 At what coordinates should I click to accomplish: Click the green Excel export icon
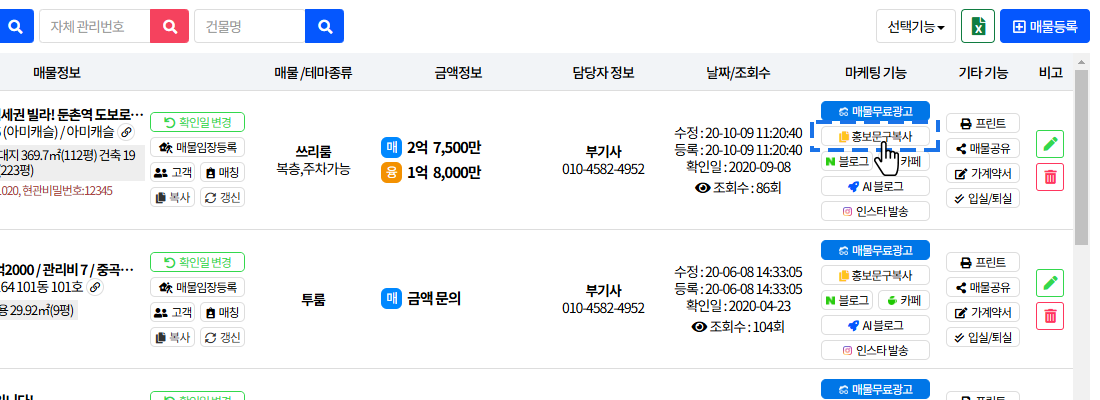(978, 27)
